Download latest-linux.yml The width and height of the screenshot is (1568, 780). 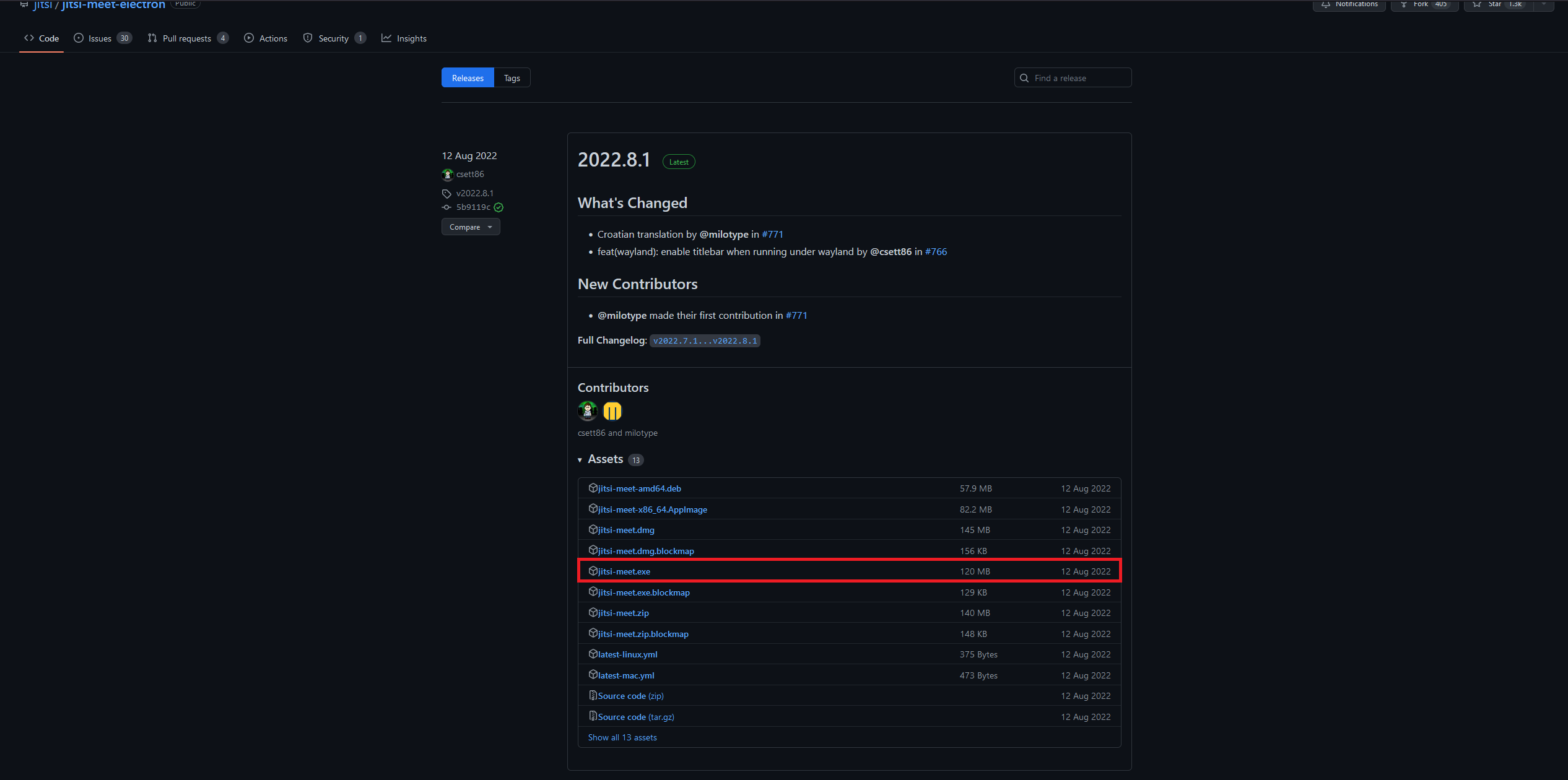(x=627, y=654)
